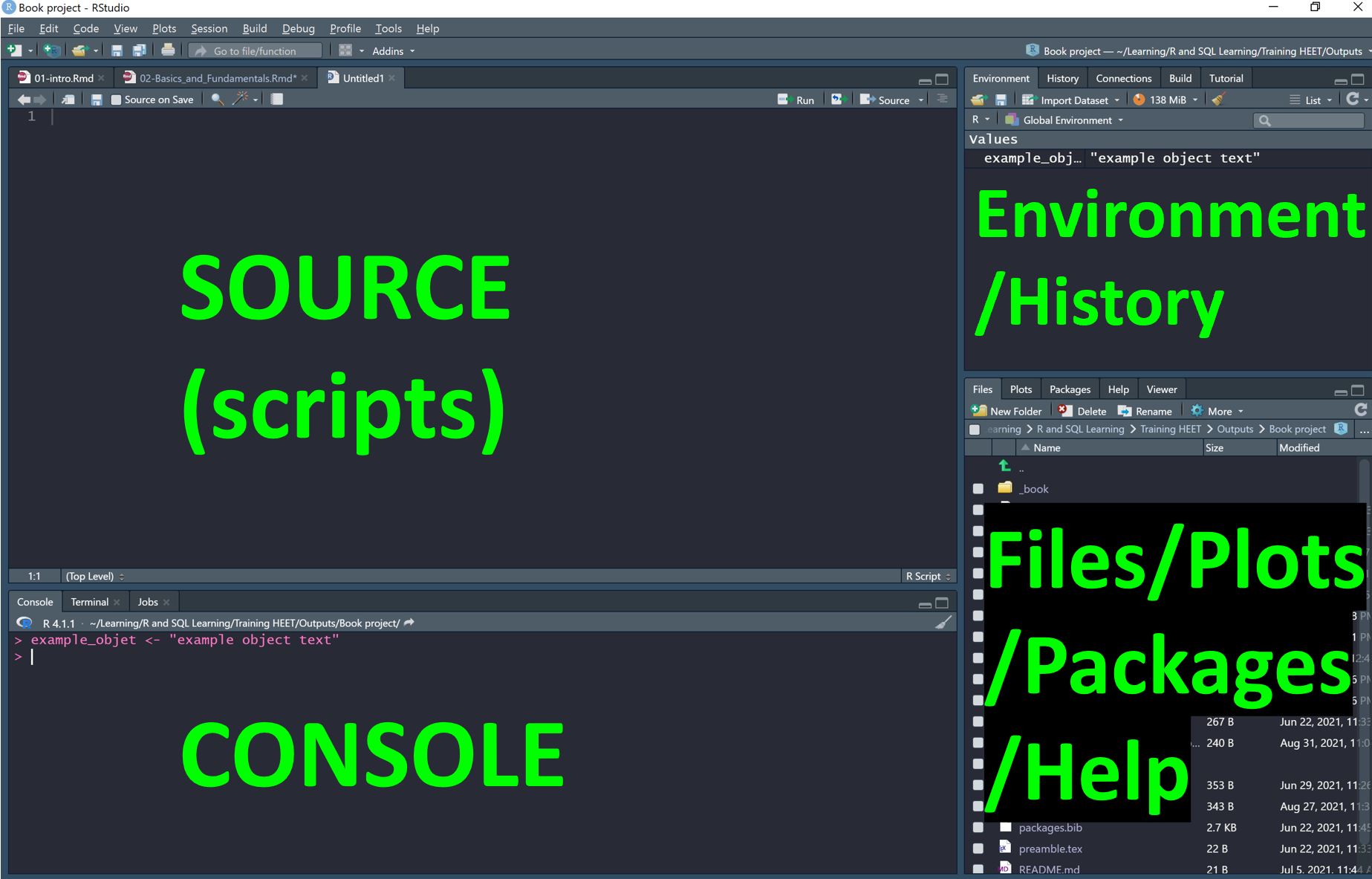
Task: Click the Source button
Action: [885, 100]
